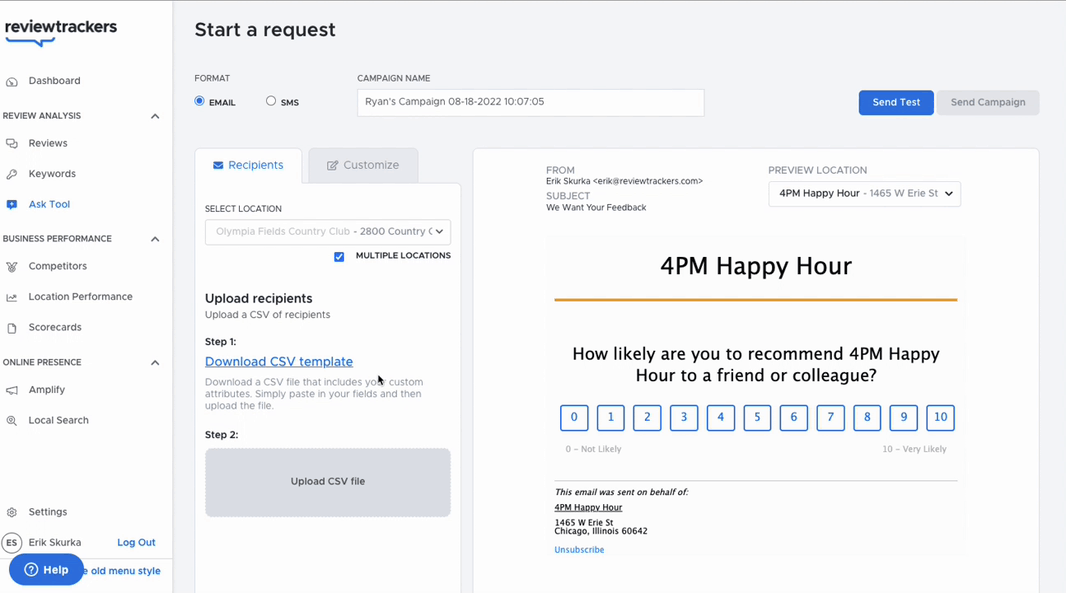Select the Email format radio button
Screen dimensions: 1066x593
coord(199,101)
